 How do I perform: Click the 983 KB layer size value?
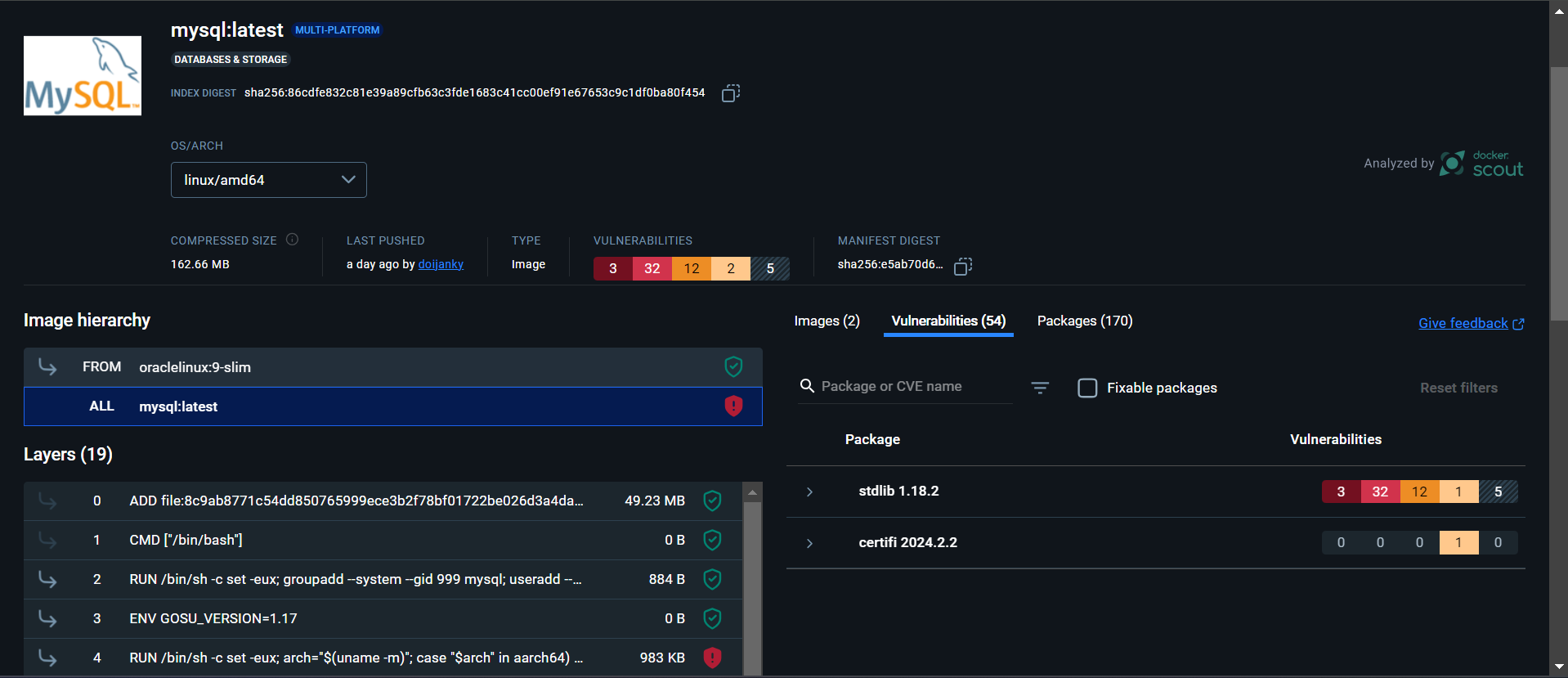(x=662, y=658)
